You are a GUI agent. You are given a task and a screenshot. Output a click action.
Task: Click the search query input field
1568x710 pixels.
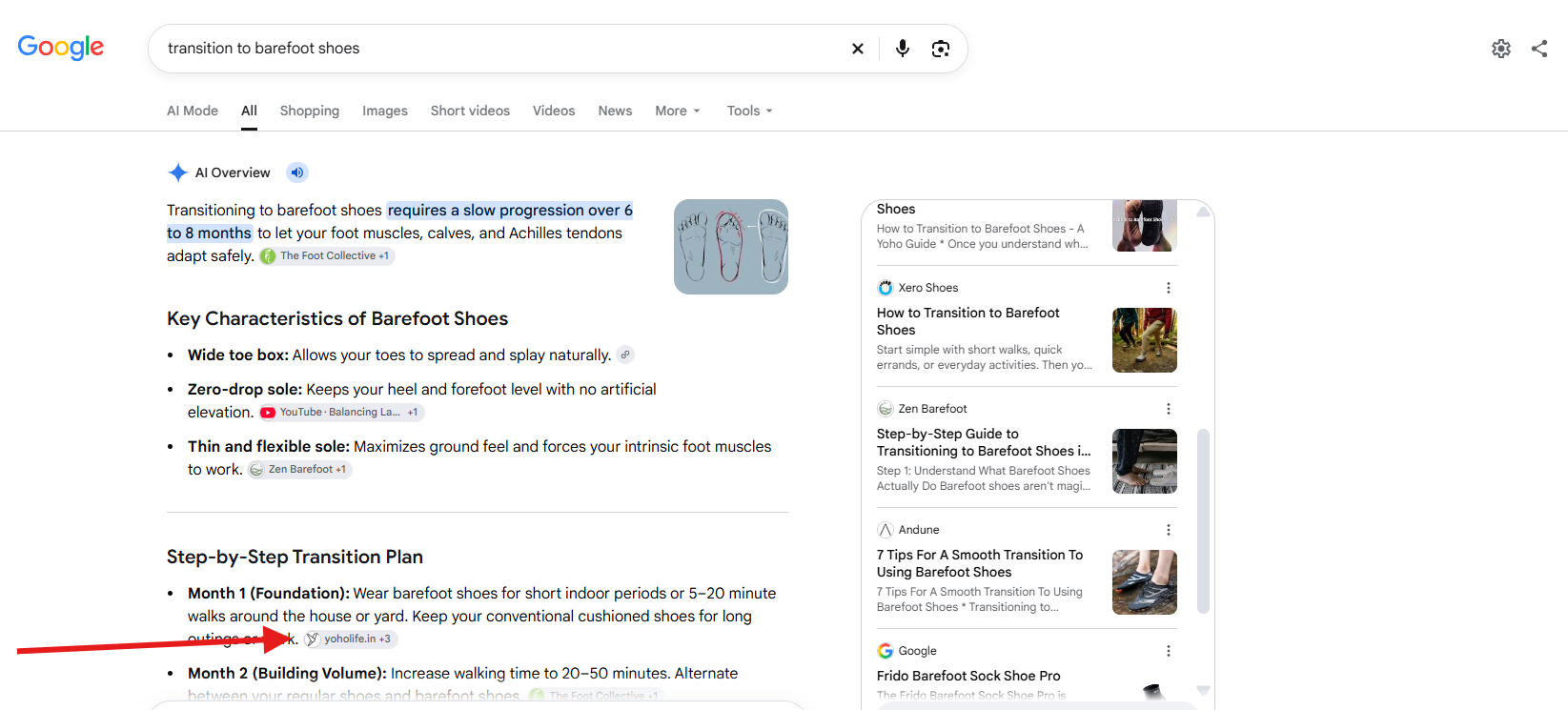point(500,49)
